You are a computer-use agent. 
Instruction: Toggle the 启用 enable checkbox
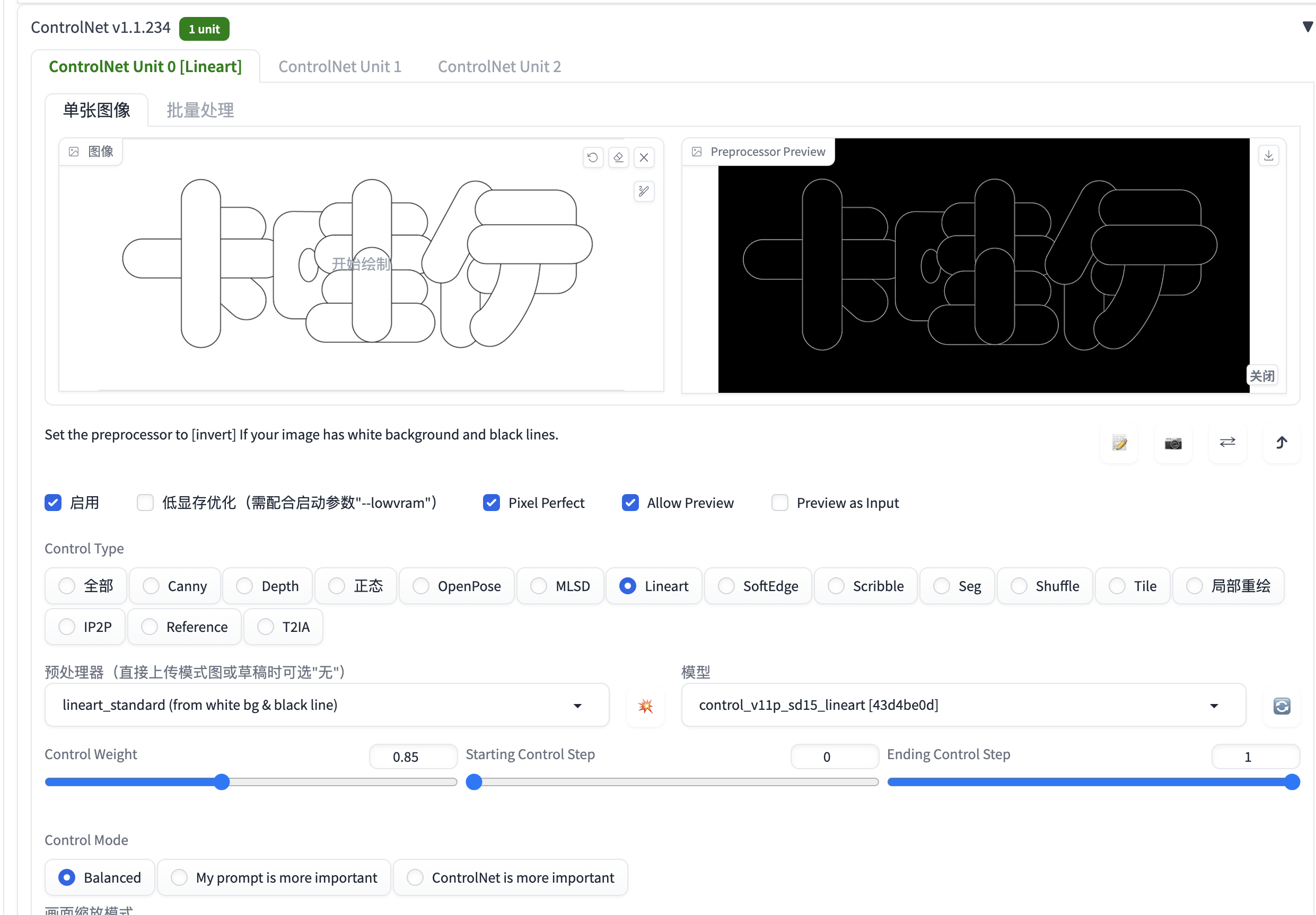tap(54, 503)
